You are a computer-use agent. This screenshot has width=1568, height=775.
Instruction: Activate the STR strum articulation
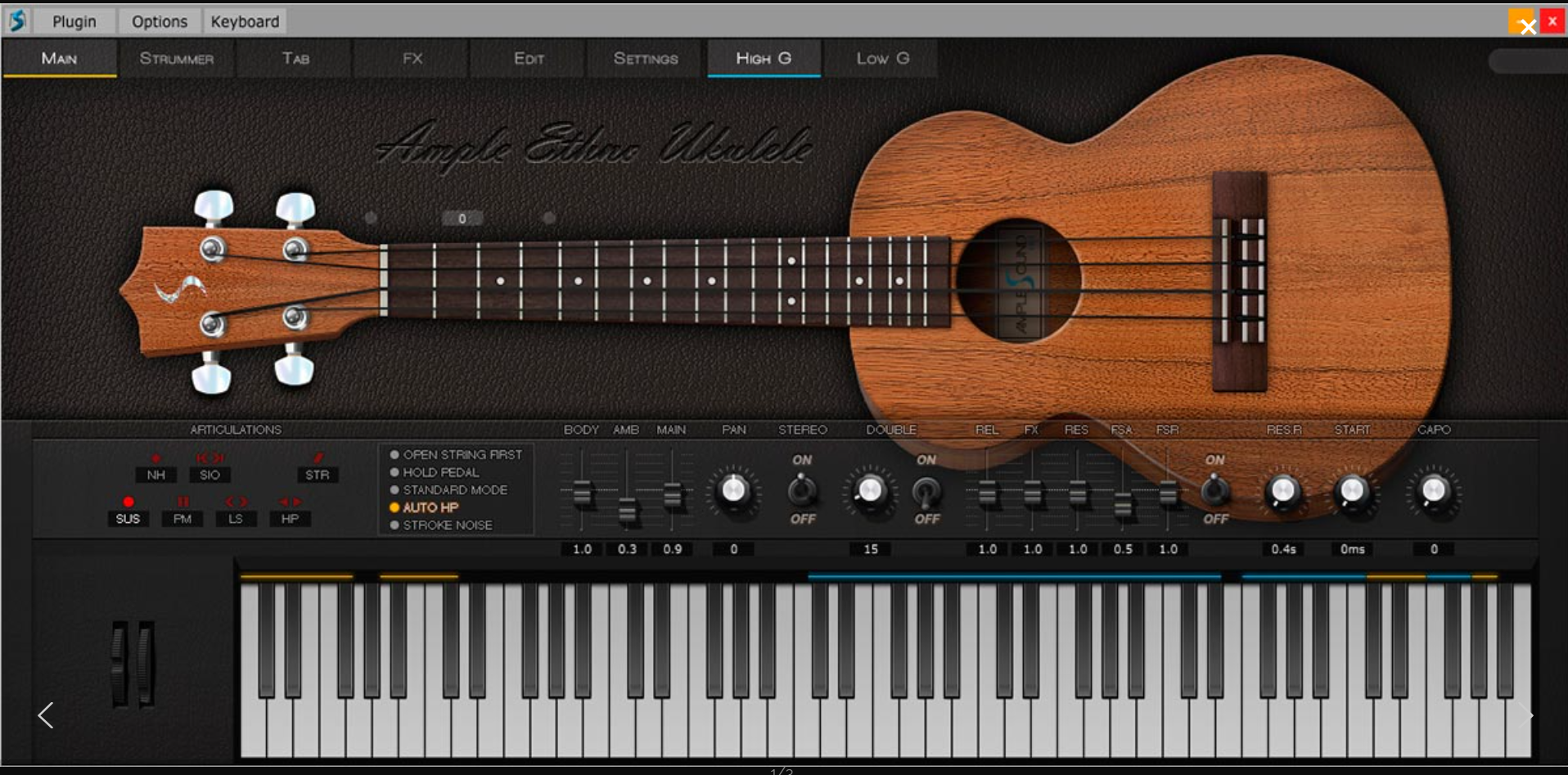point(318,475)
